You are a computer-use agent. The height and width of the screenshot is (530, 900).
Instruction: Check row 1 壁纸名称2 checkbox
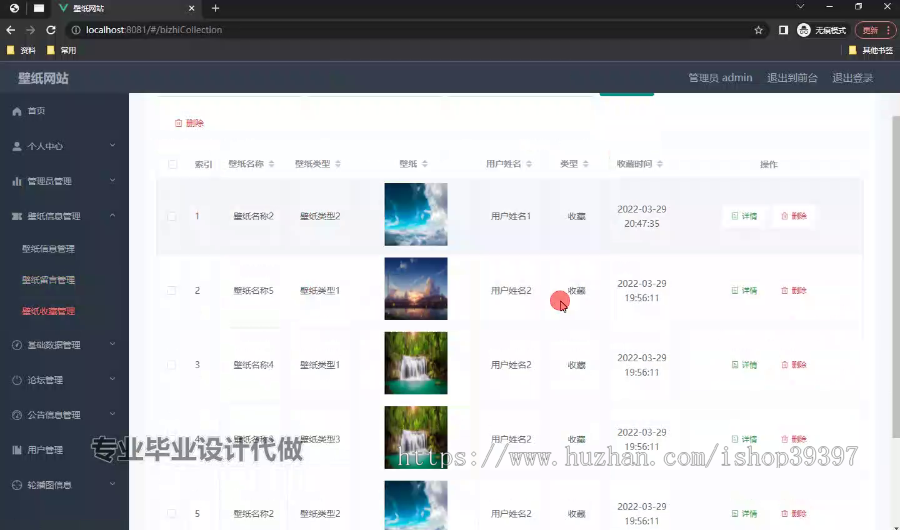coord(172,216)
